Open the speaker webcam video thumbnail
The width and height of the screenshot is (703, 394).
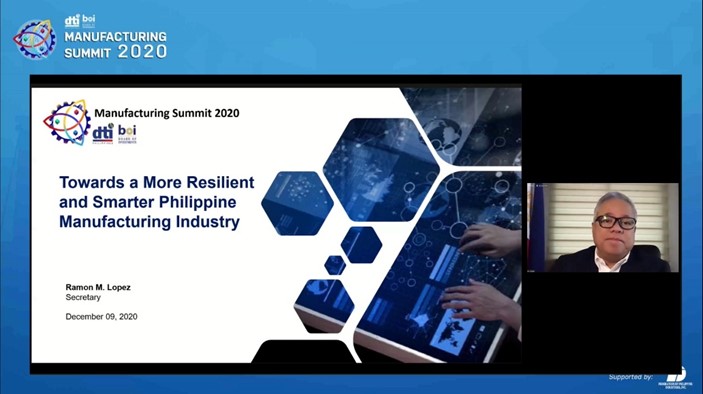point(603,227)
